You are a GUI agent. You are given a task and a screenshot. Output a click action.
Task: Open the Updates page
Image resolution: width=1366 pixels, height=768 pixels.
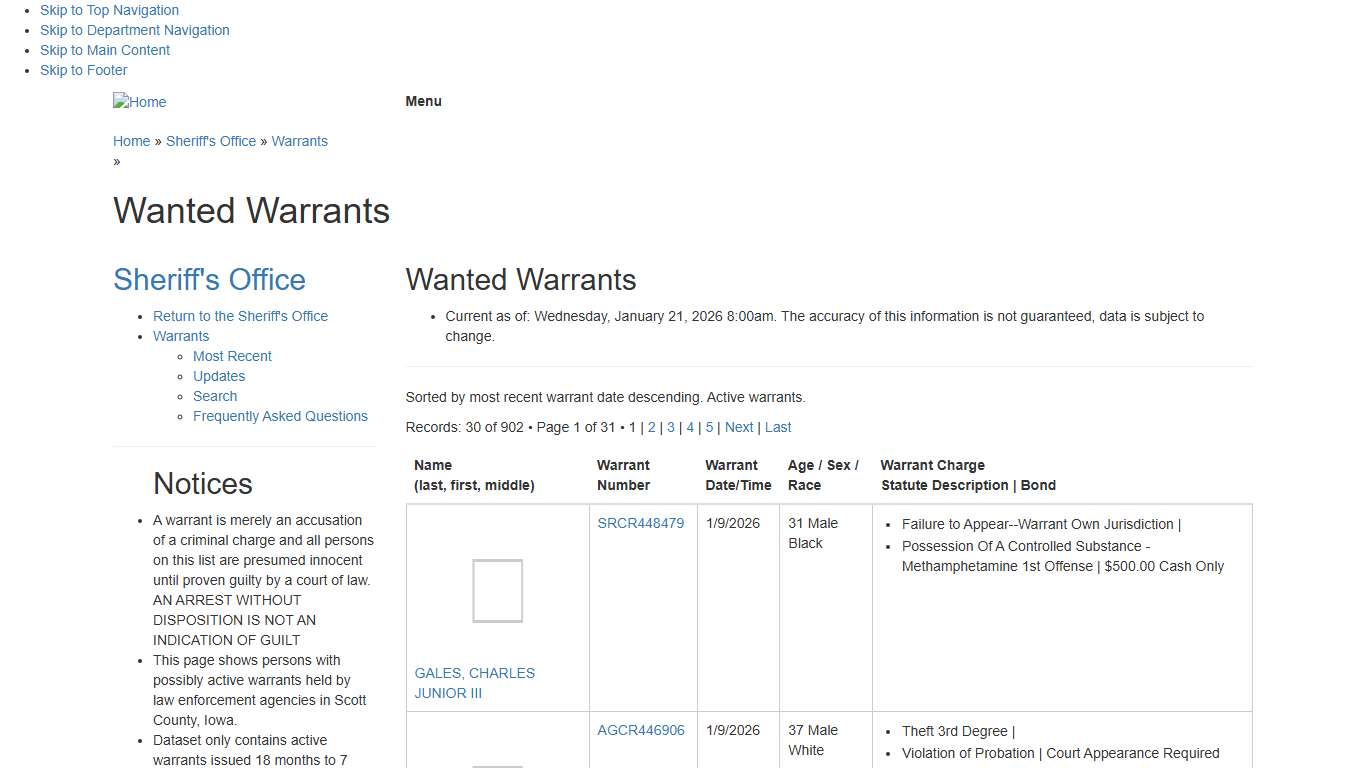[219, 376]
